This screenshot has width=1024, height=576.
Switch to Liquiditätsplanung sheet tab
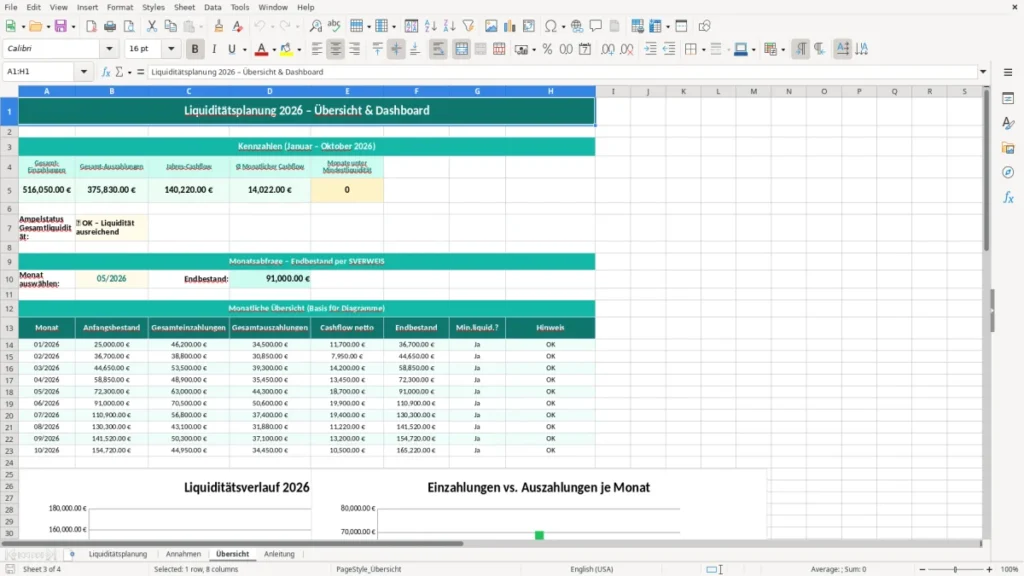[118, 554]
